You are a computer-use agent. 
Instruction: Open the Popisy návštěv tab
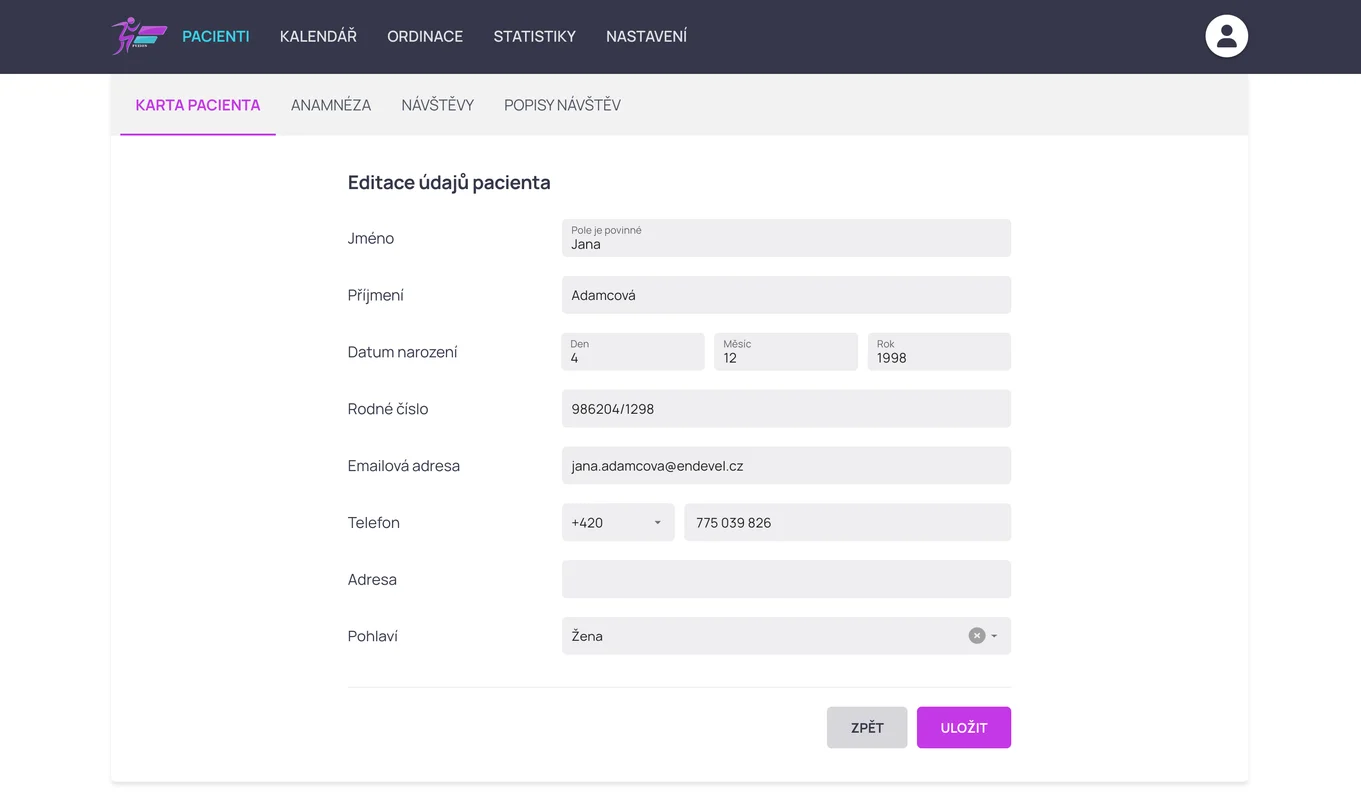pyautogui.click(x=562, y=105)
